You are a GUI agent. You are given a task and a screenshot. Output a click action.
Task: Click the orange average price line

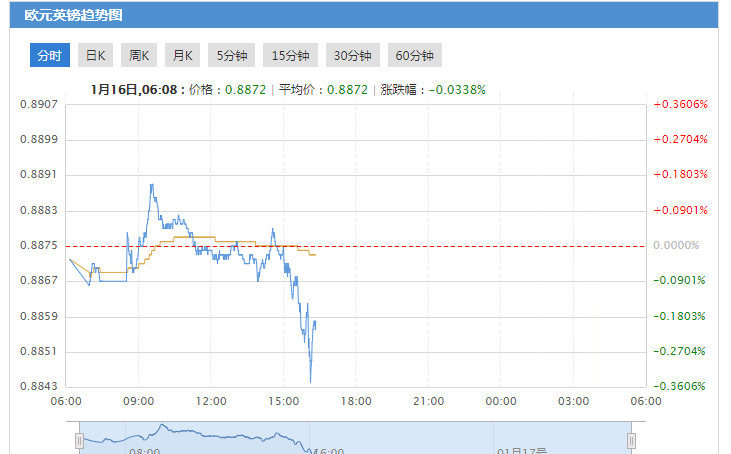pyautogui.click(x=200, y=238)
